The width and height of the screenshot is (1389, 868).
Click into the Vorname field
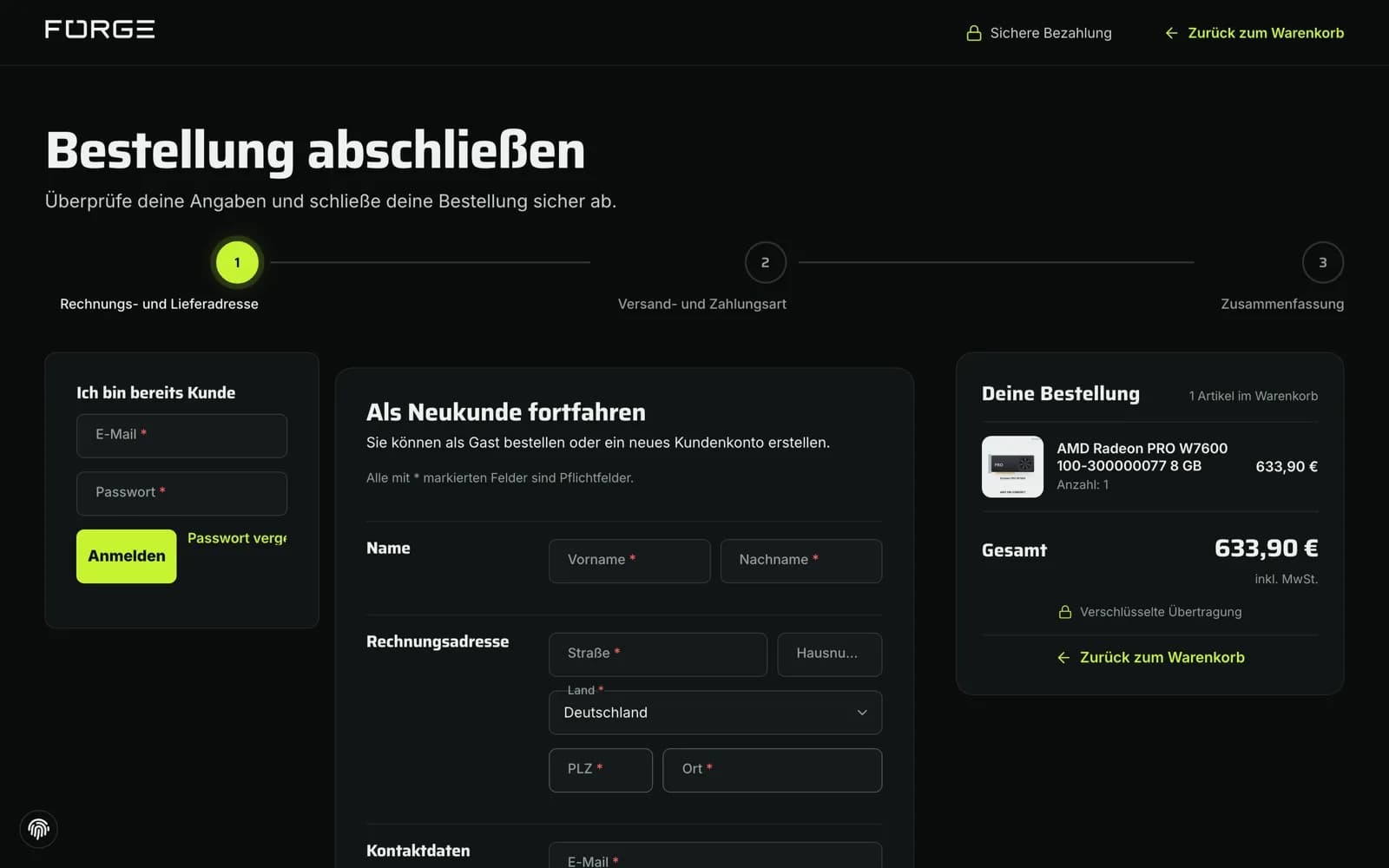tap(629, 561)
